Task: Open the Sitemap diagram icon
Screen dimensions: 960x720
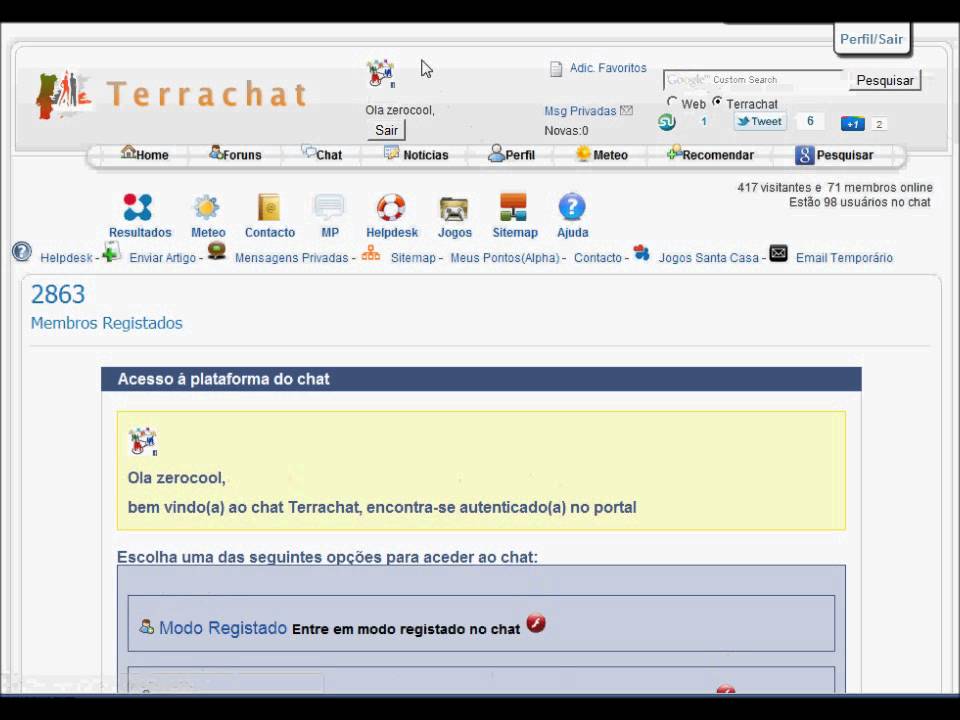Action: click(513, 207)
